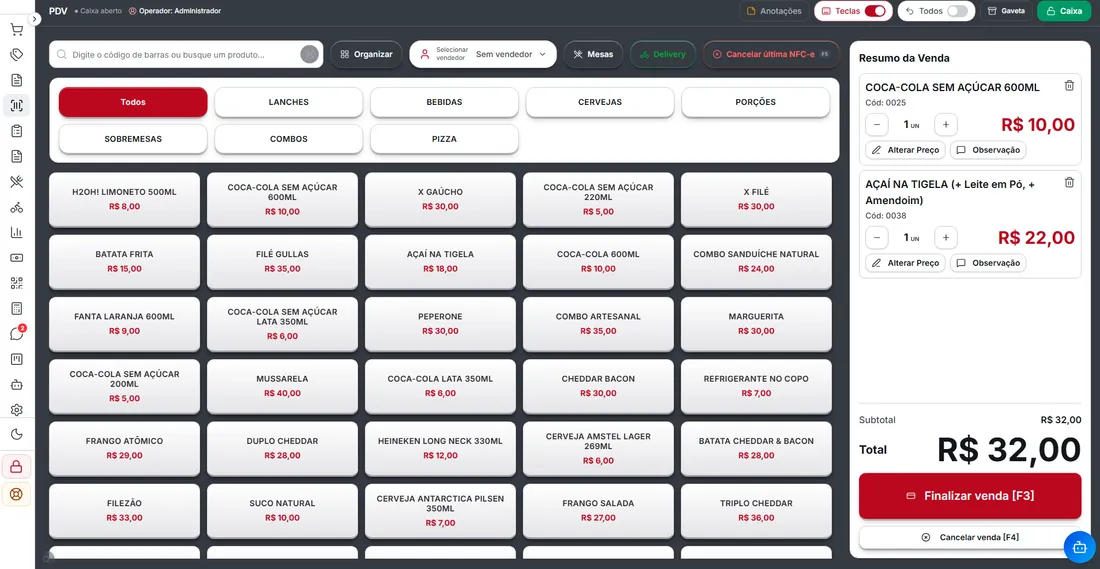Focus the product search barcode field
Viewport: 1100px width, 569px height.
(184, 54)
